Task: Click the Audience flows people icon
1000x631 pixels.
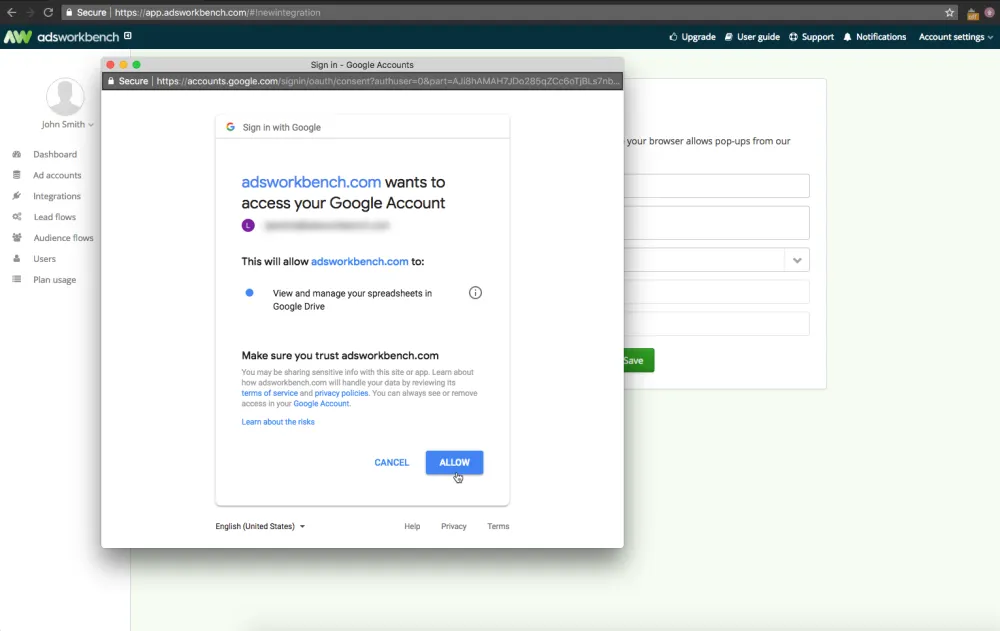Action: tap(17, 237)
